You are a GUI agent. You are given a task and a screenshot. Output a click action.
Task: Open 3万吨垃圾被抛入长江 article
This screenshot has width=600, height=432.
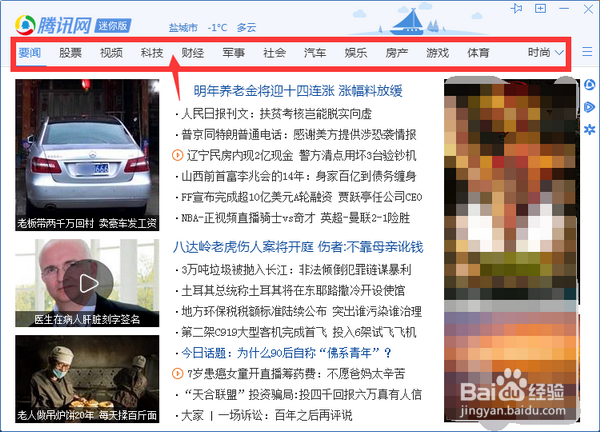[296, 270]
